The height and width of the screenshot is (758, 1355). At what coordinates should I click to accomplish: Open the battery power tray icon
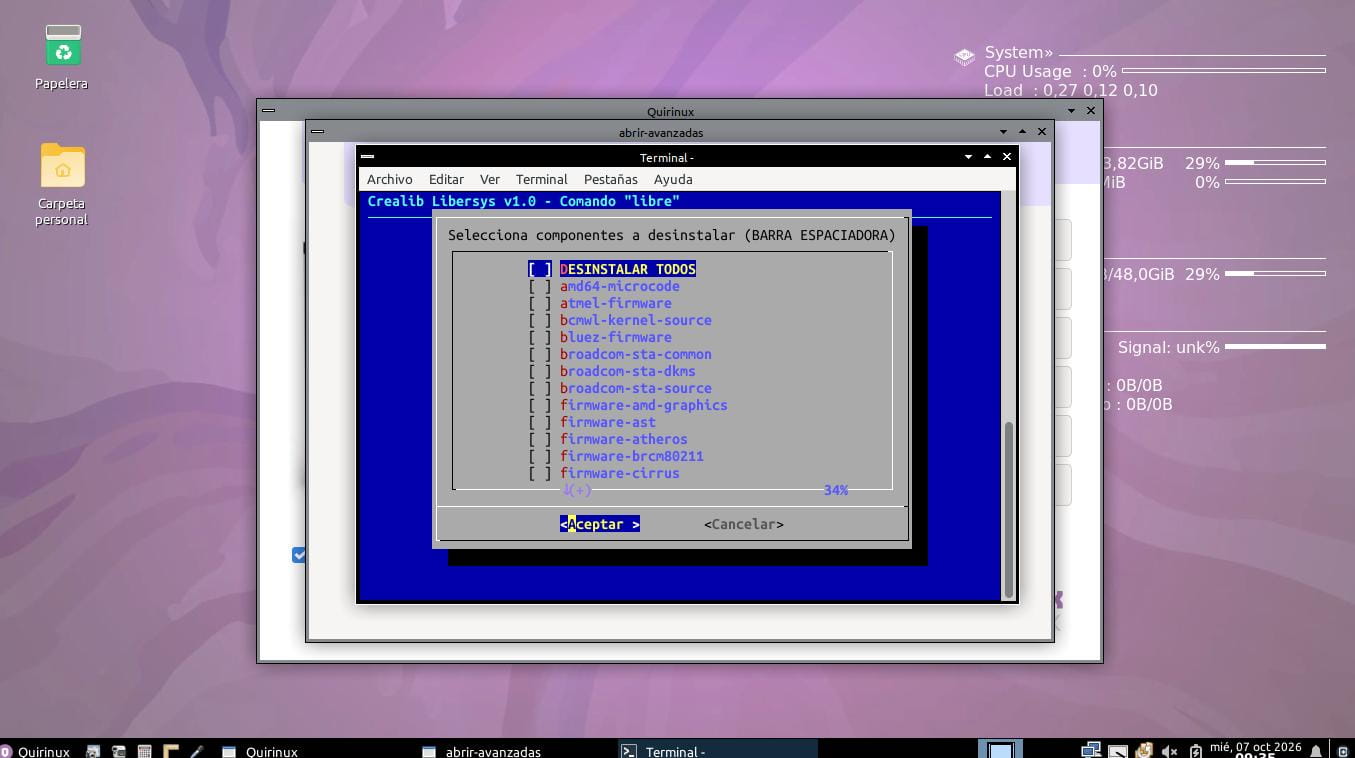click(1196, 751)
